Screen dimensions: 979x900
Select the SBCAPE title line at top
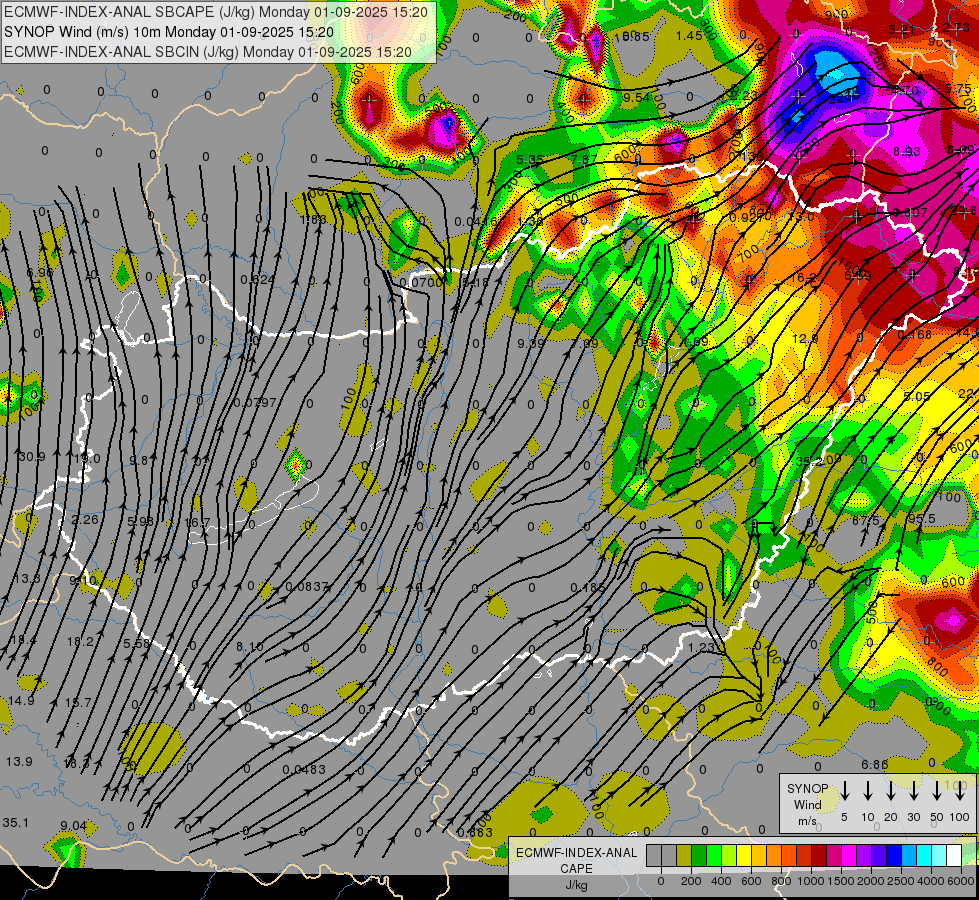(x=216, y=12)
